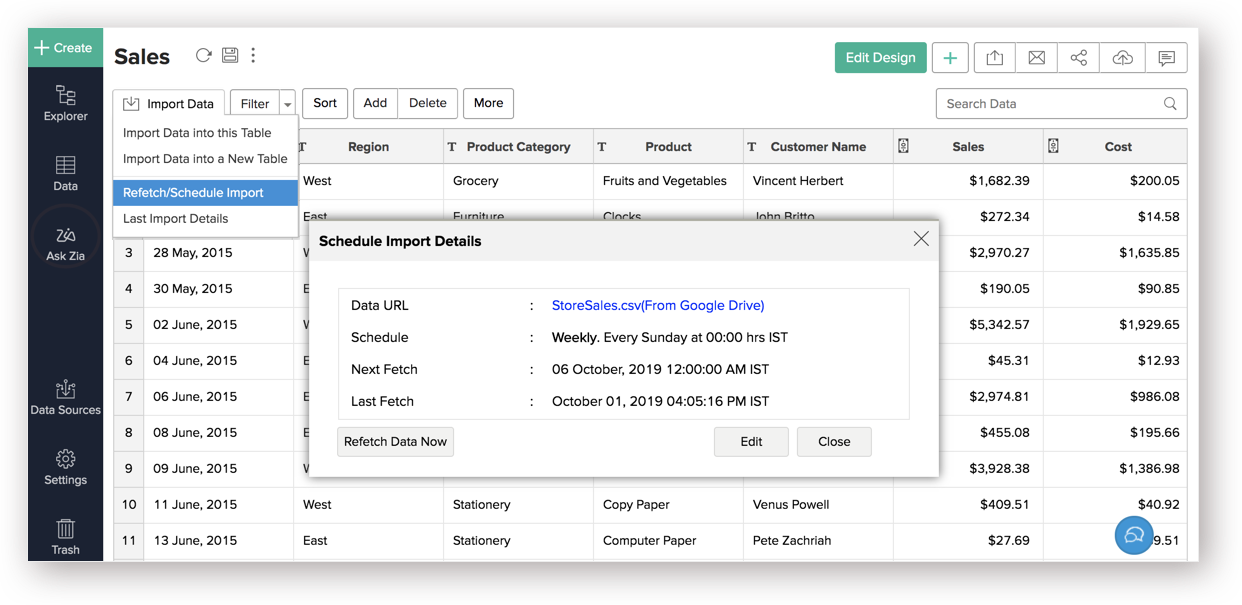
Task: Open Data Sources in sidebar
Action: [x=65, y=397]
